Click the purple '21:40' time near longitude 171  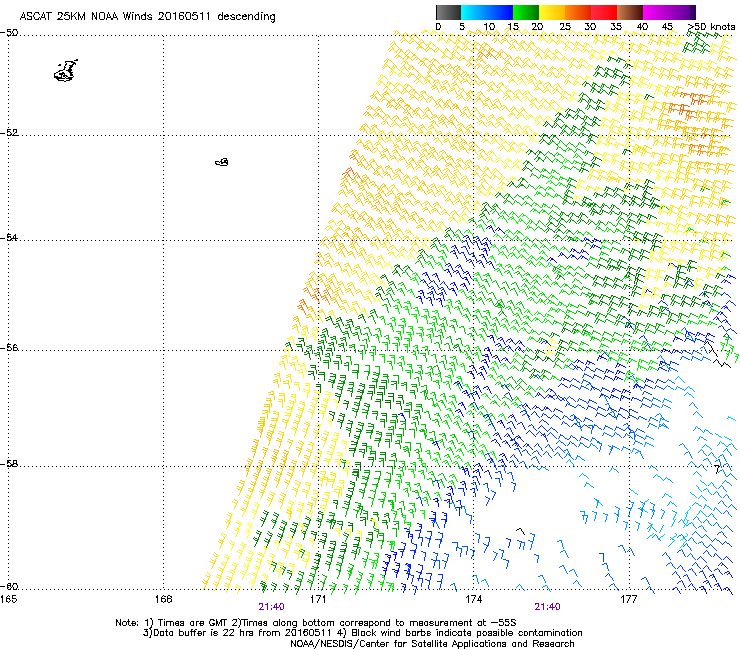(x=271, y=607)
